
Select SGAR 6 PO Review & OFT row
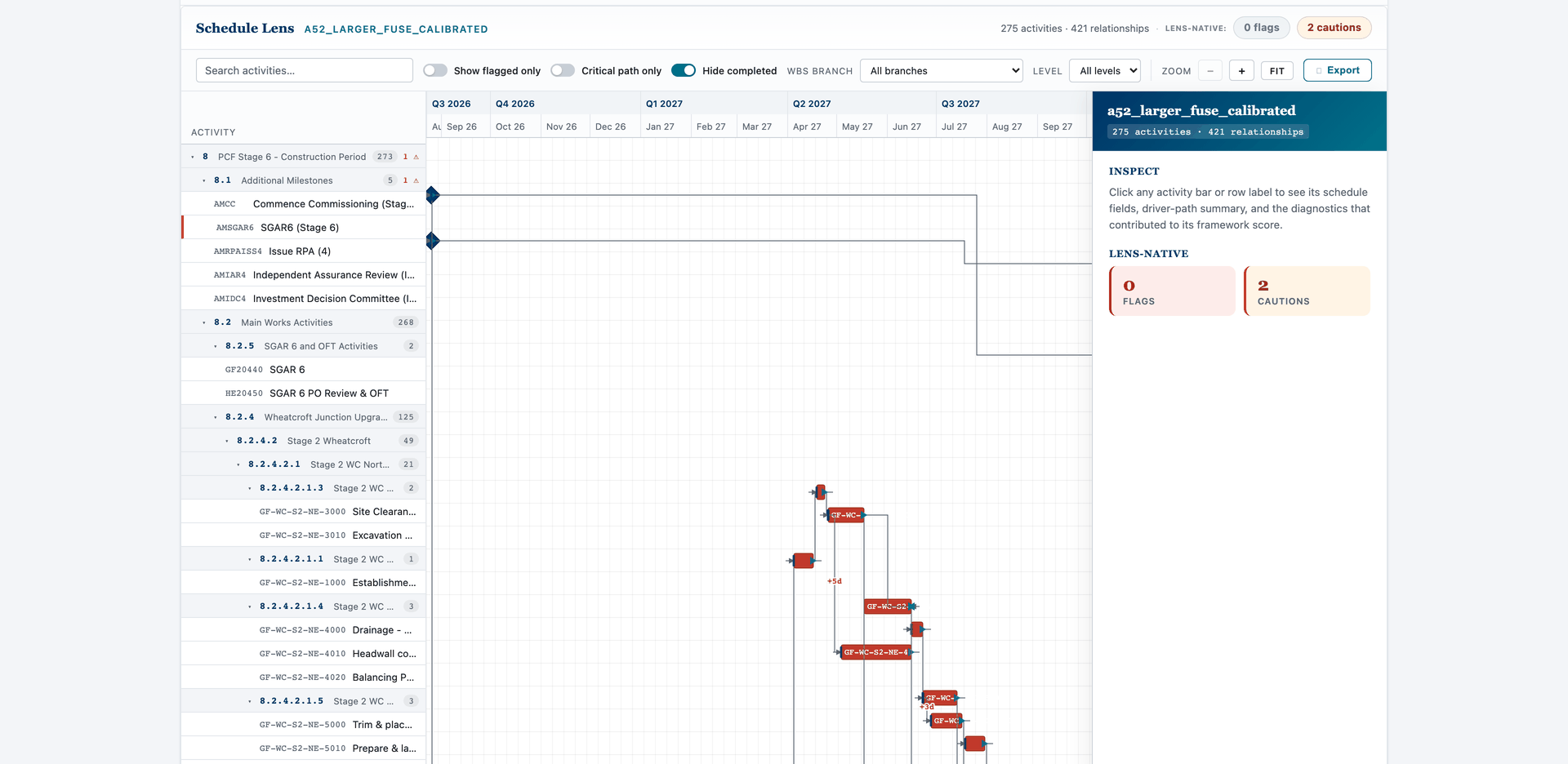(303, 393)
